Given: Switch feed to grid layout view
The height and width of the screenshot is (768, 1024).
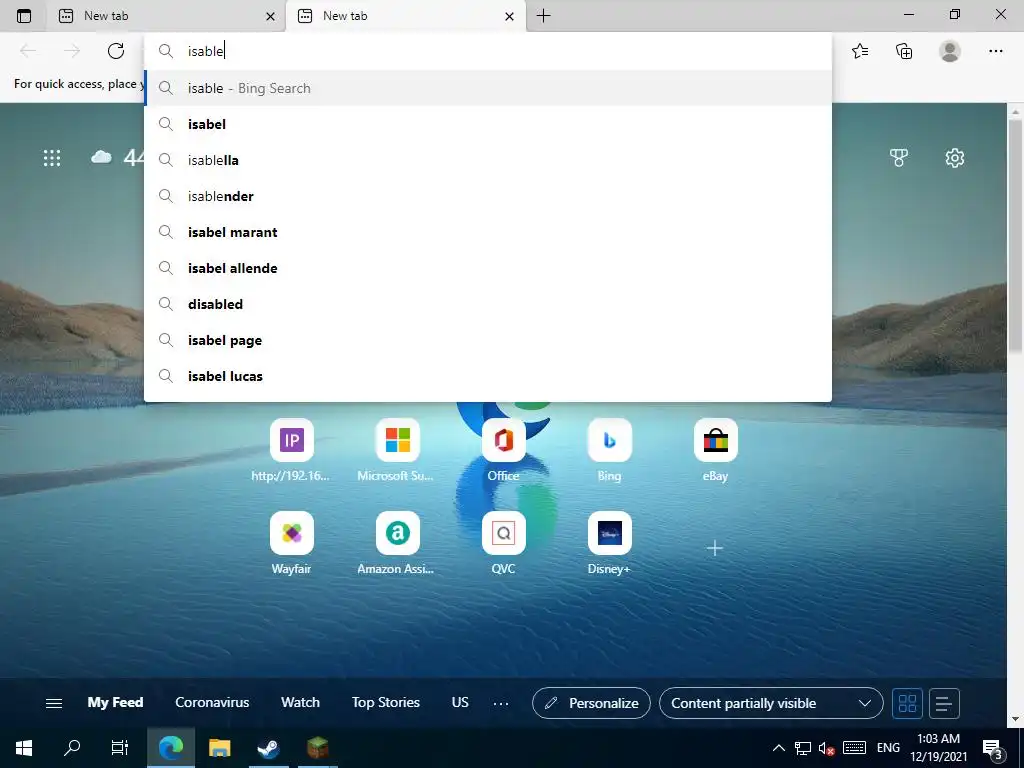Looking at the screenshot, I should tap(907, 703).
